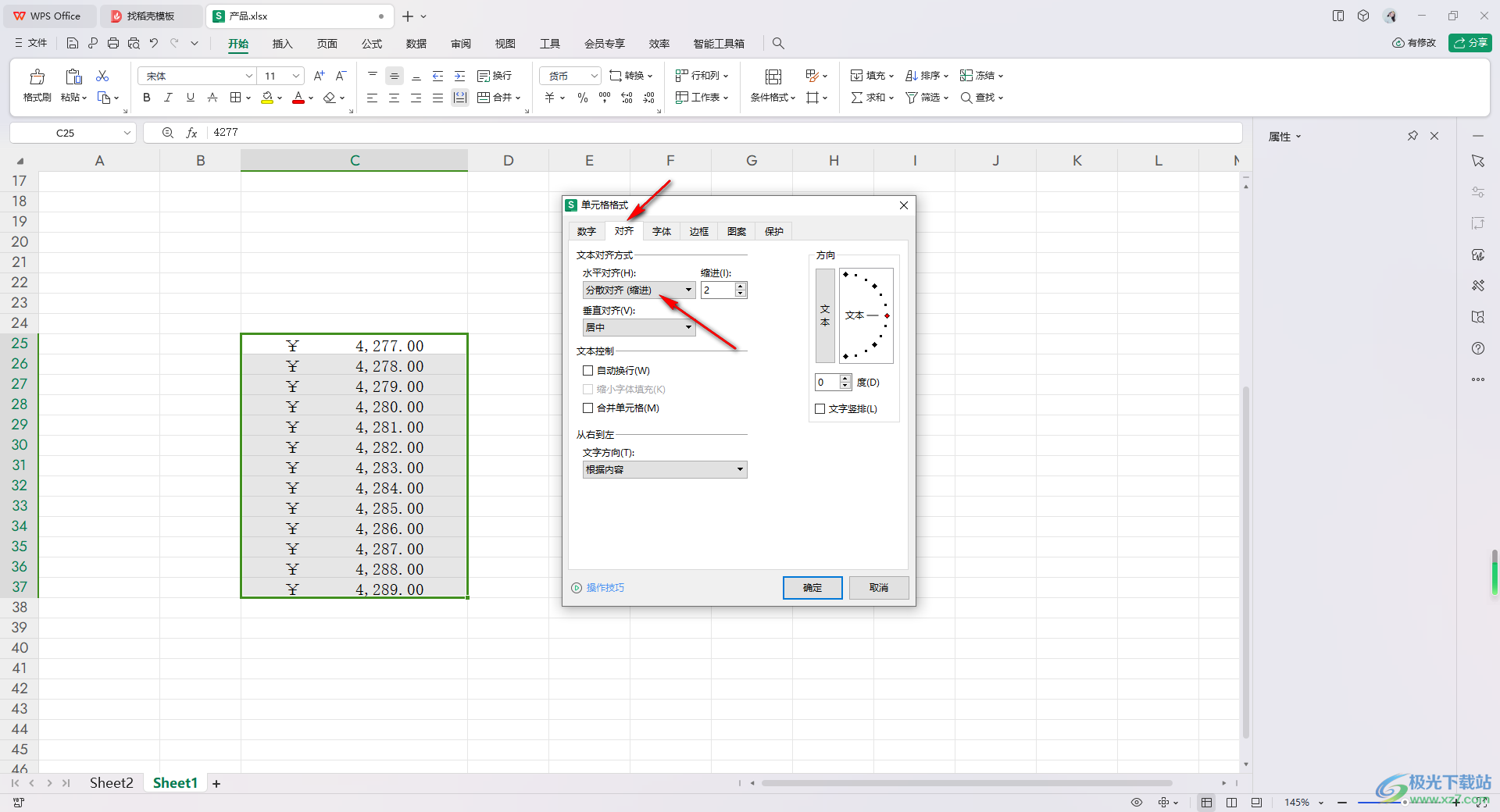Screen dimensions: 1500x812
Task: Click the insert function fx icon
Action: (x=191, y=133)
